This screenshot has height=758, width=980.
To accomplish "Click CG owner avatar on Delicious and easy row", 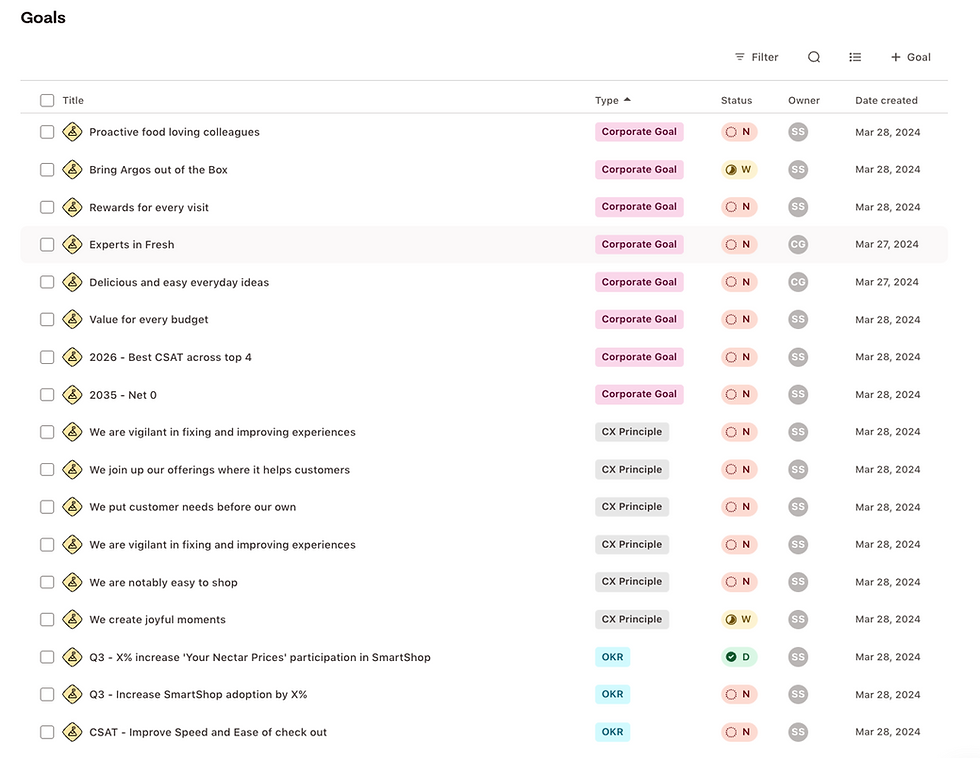I will click(x=798, y=282).
